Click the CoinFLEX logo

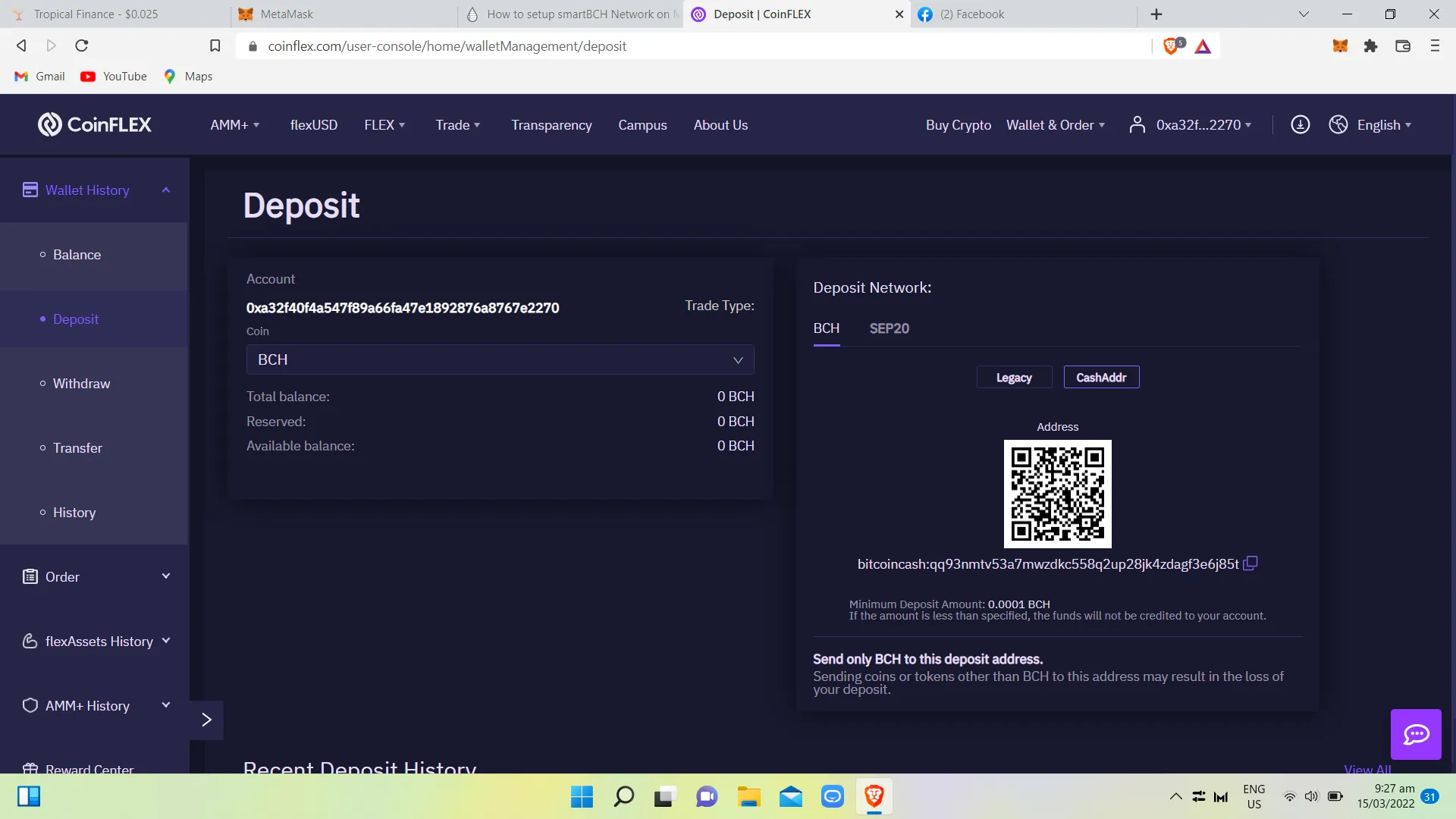pos(95,124)
